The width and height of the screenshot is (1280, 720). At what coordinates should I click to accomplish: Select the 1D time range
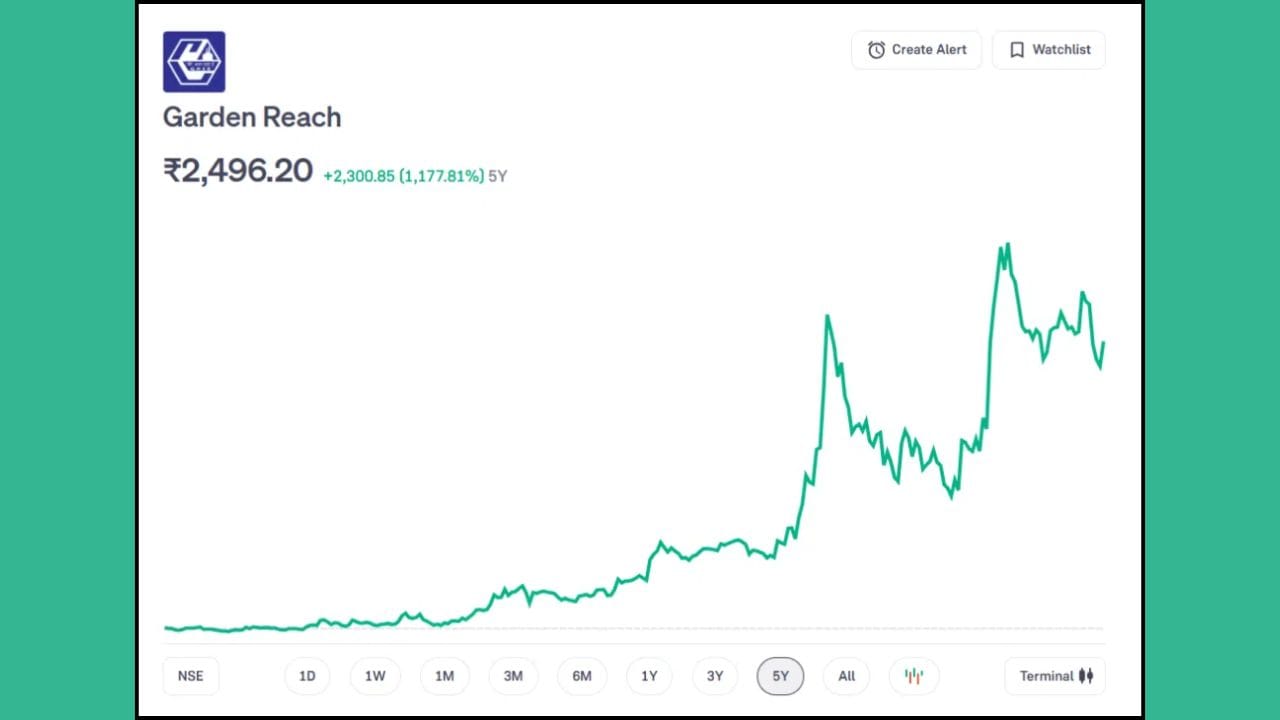click(x=307, y=676)
